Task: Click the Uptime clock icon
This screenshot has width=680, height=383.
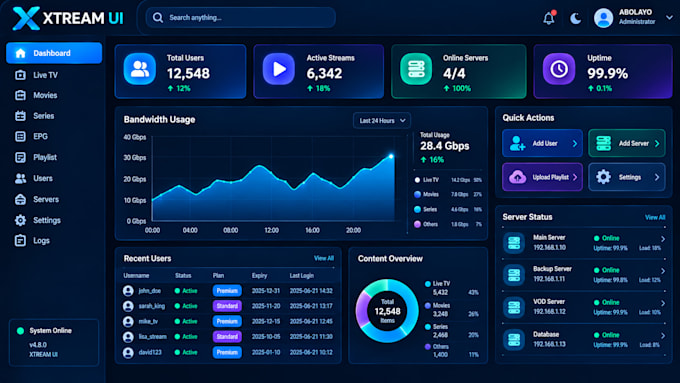Action: pyautogui.click(x=559, y=69)
